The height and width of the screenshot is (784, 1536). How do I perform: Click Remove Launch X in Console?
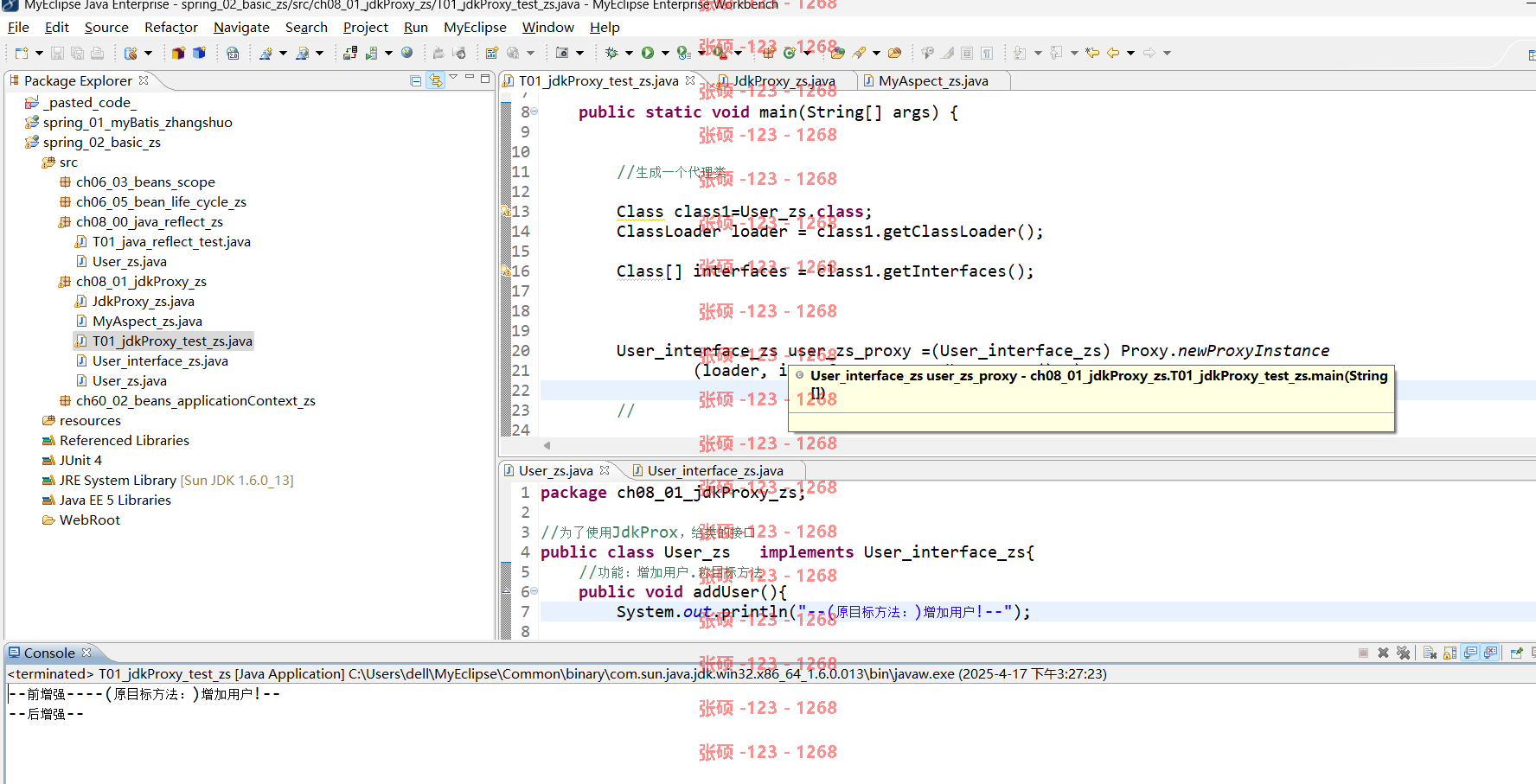1383,653
